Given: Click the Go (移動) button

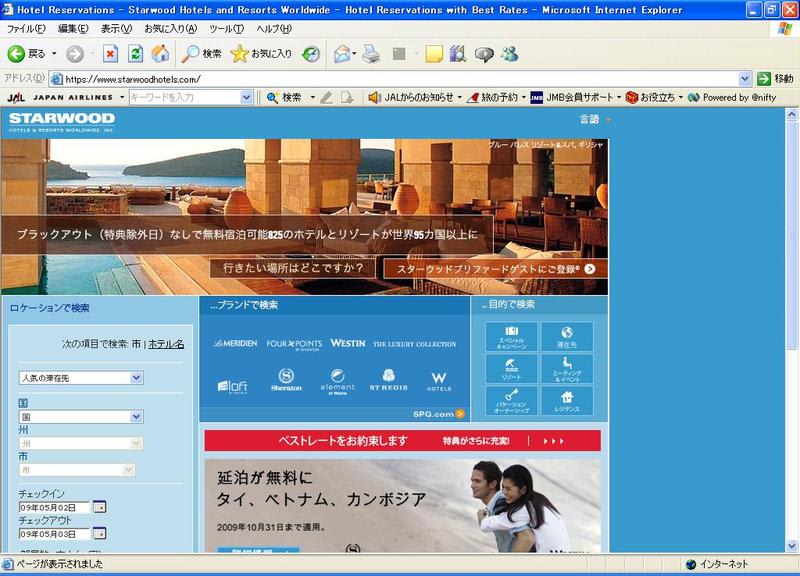Looking at the screenshot, I should pos(774,79).
